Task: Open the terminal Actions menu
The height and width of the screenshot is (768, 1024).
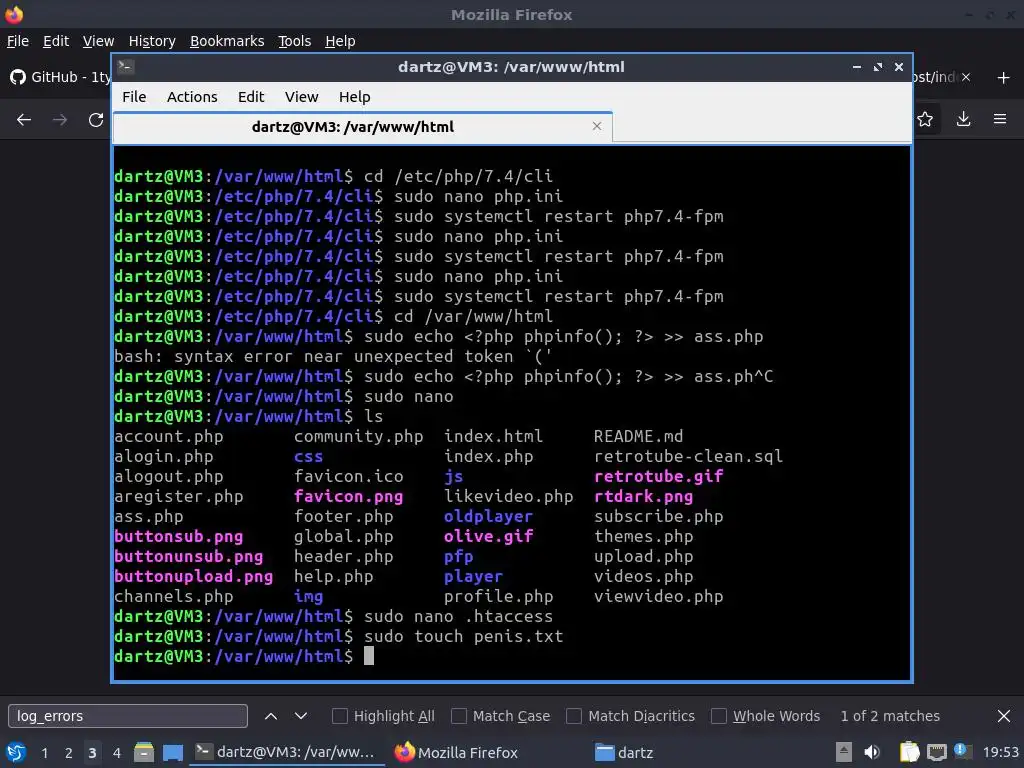Action: 192,97
